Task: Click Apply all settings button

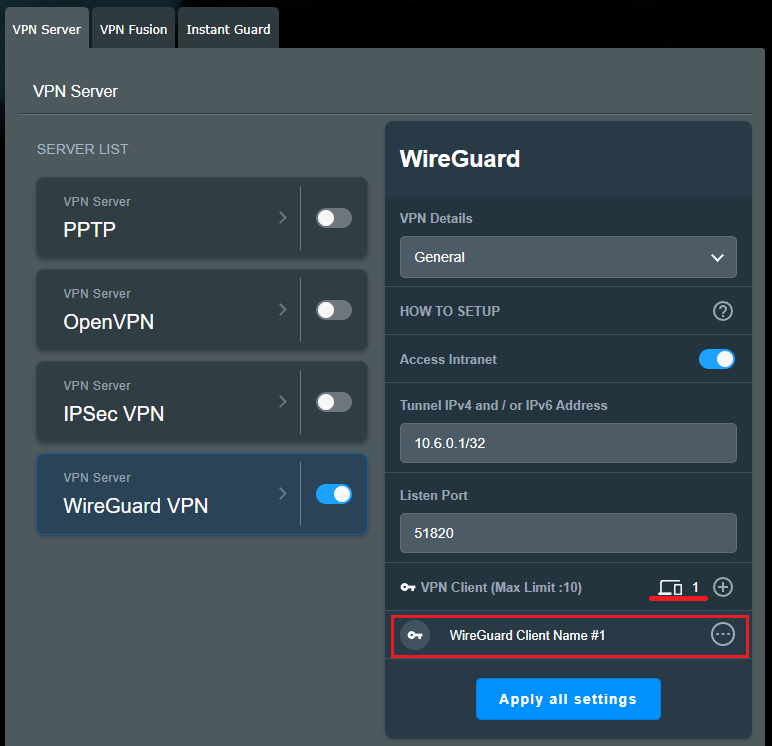Action: [x=568, y=699]
